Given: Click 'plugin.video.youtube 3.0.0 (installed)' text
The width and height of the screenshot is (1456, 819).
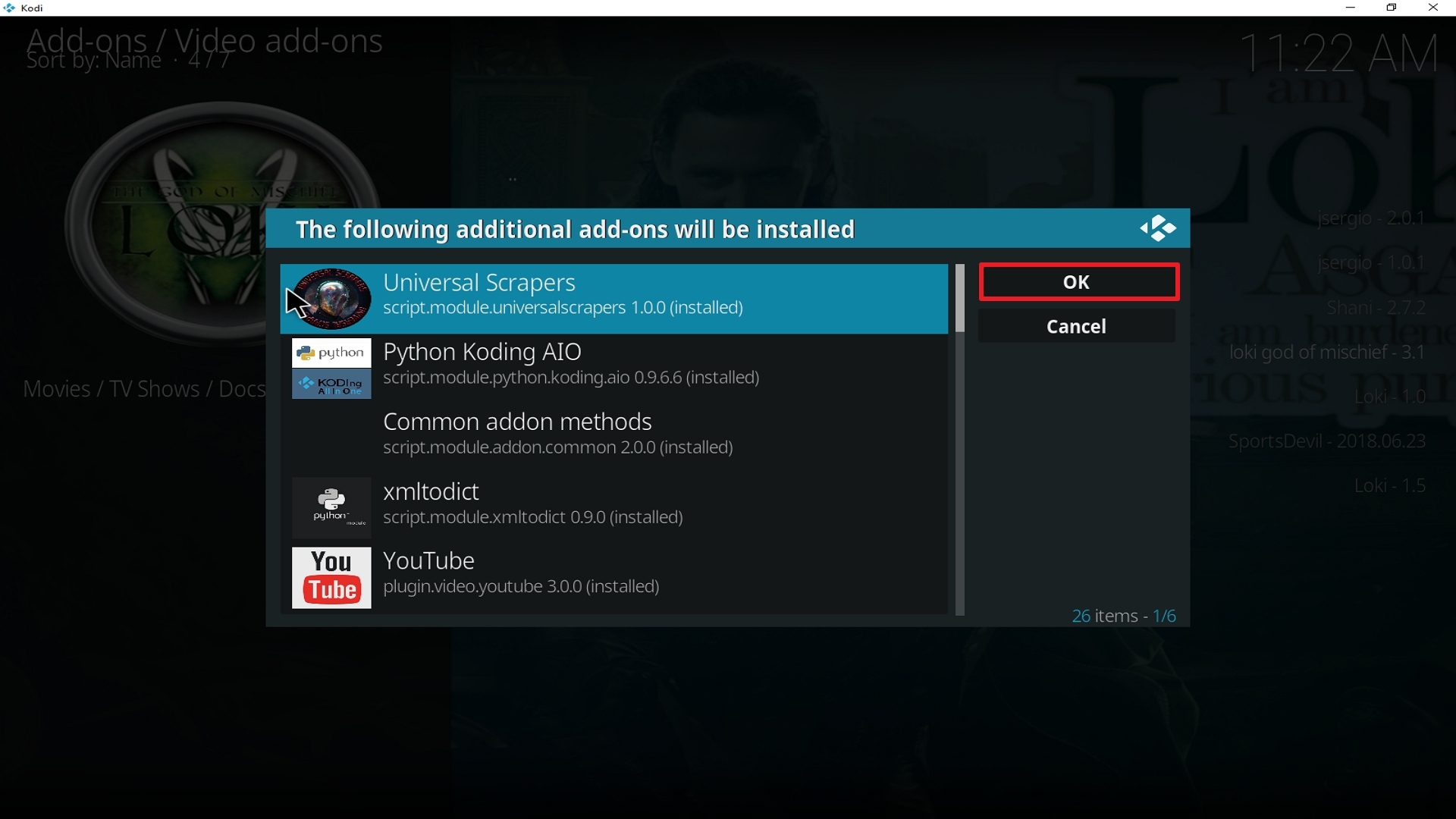Looking at the screenshot, I should coord(522,587).
